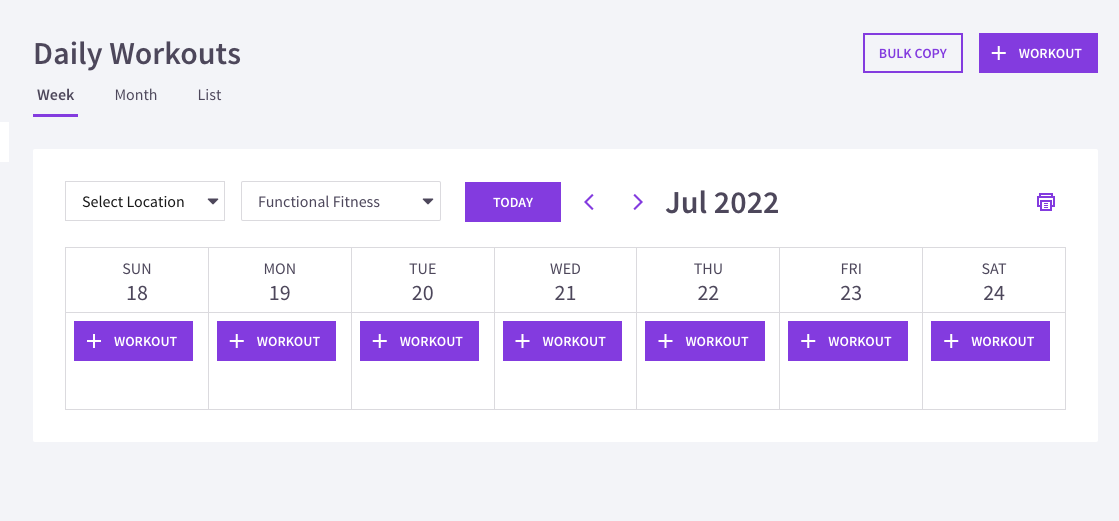1119x521 pixels.
Task: Add a workout on Saturday 24
Action: coord(991,341)
